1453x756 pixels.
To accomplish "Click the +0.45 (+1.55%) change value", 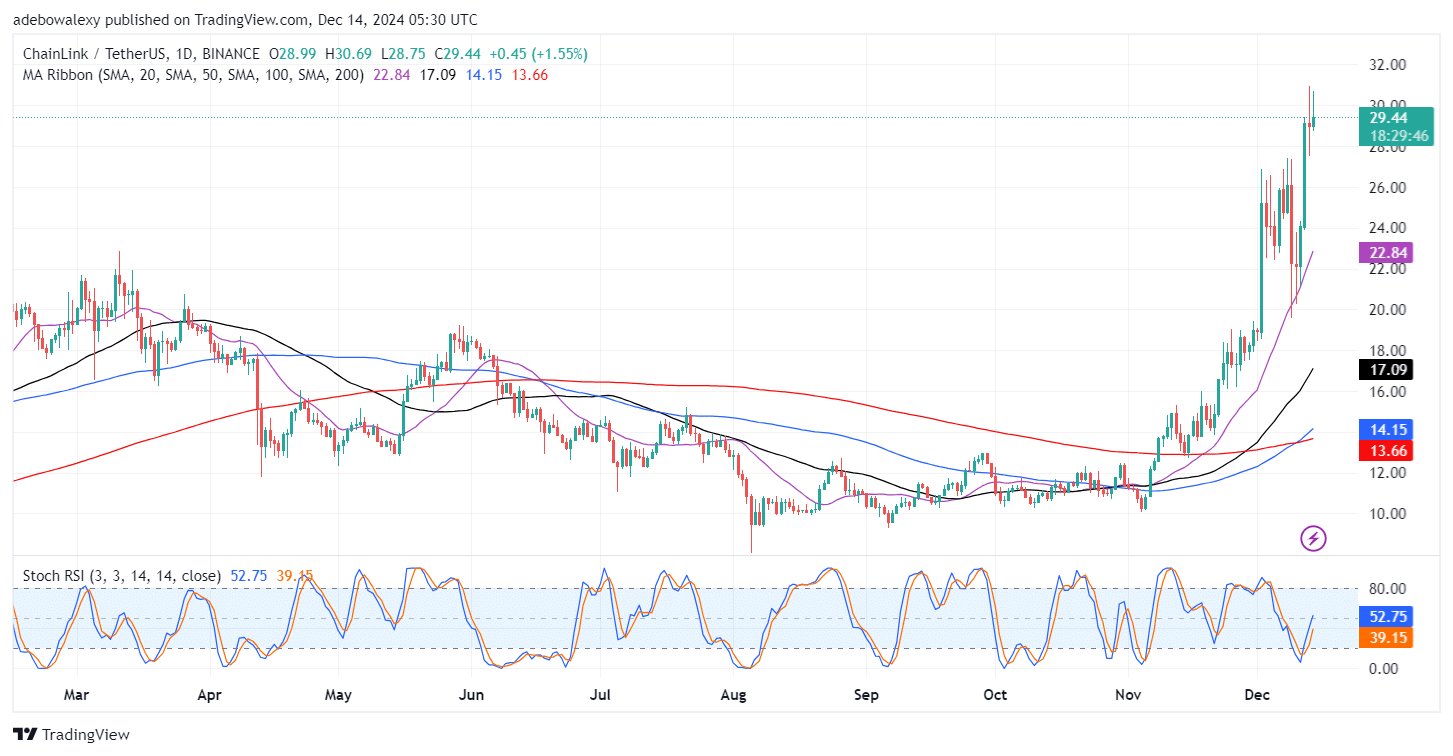I will tap(539, 53).
